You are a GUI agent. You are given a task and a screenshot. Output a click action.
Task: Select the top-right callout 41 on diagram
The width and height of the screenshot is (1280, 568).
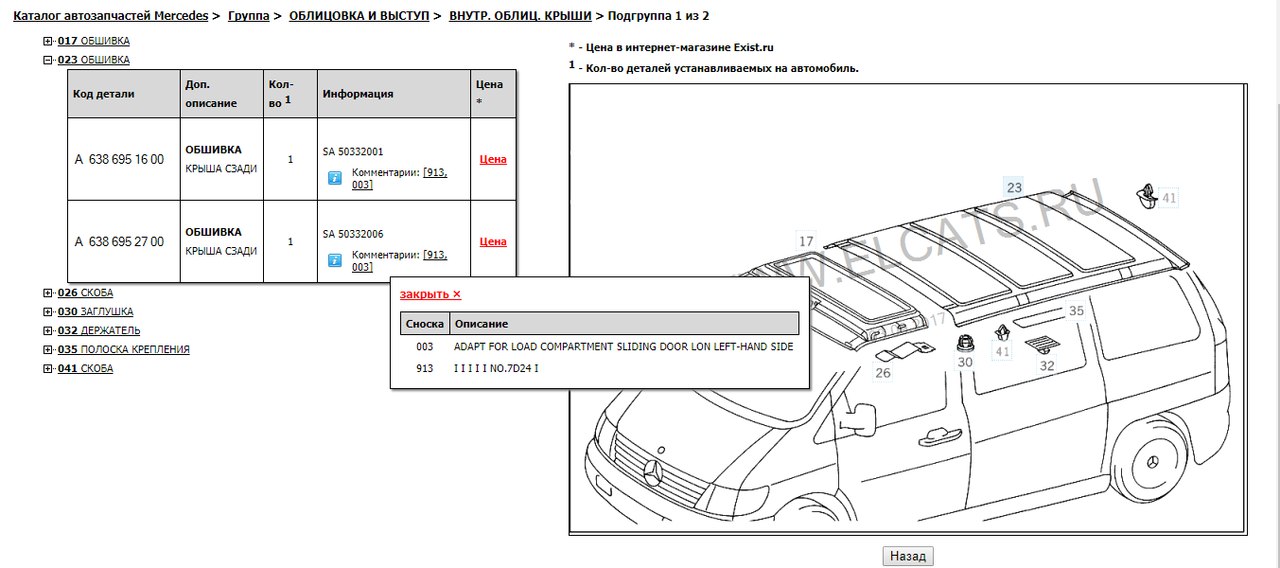(1169, 198)
